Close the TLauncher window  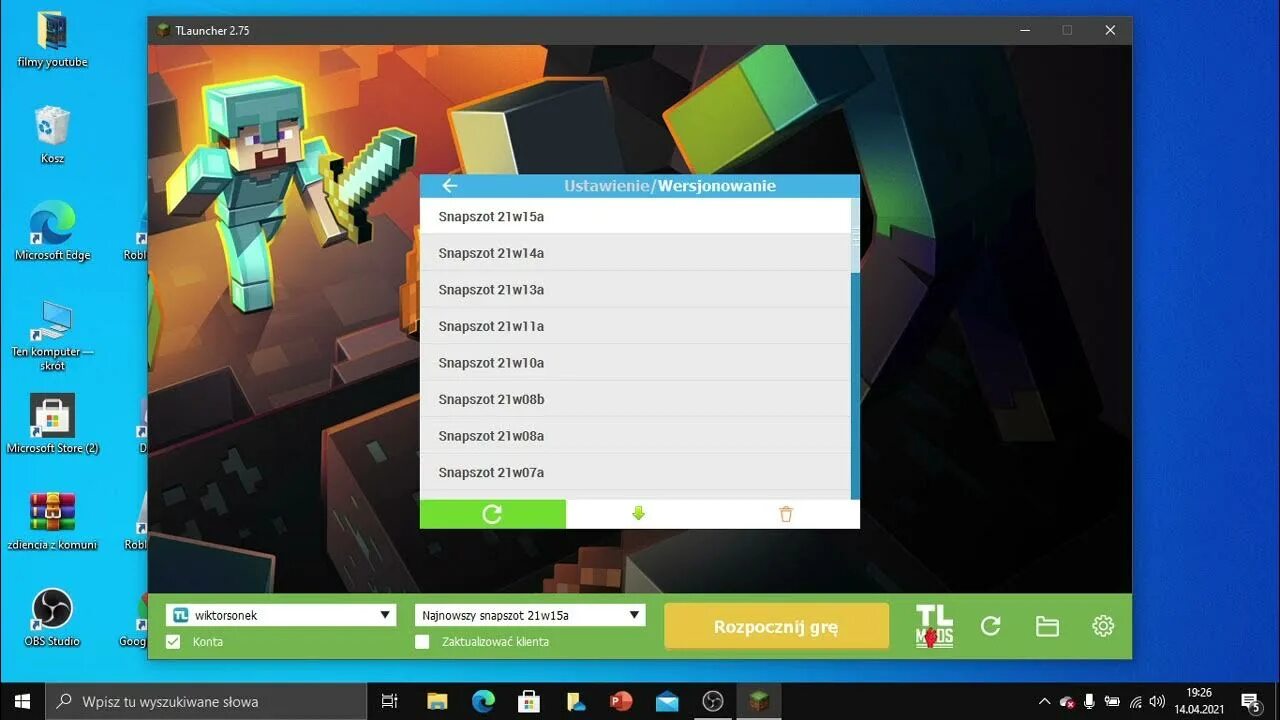(x=1110, y=30)
